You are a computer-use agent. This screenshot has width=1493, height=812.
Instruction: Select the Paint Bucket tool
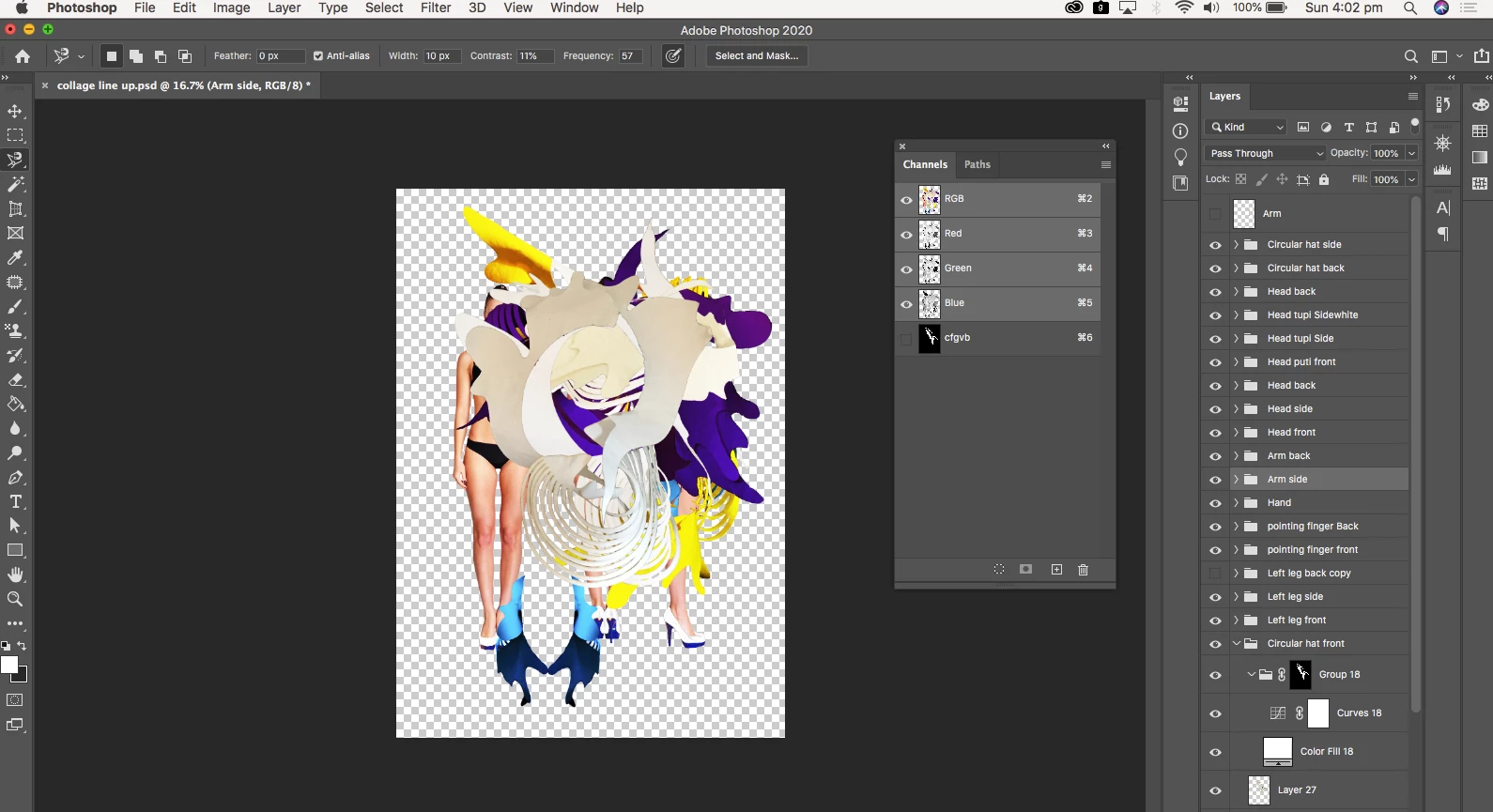pos(15,404)
